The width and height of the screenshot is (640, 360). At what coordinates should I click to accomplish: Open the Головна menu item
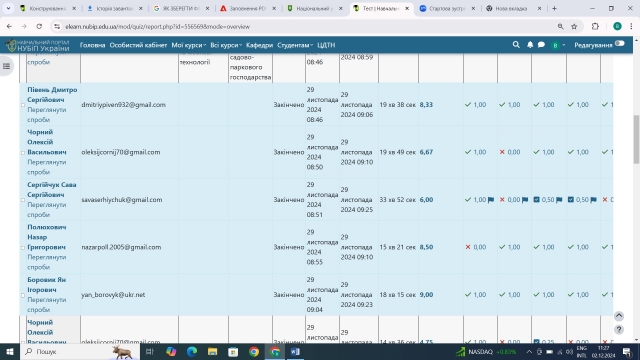[92, 45]
